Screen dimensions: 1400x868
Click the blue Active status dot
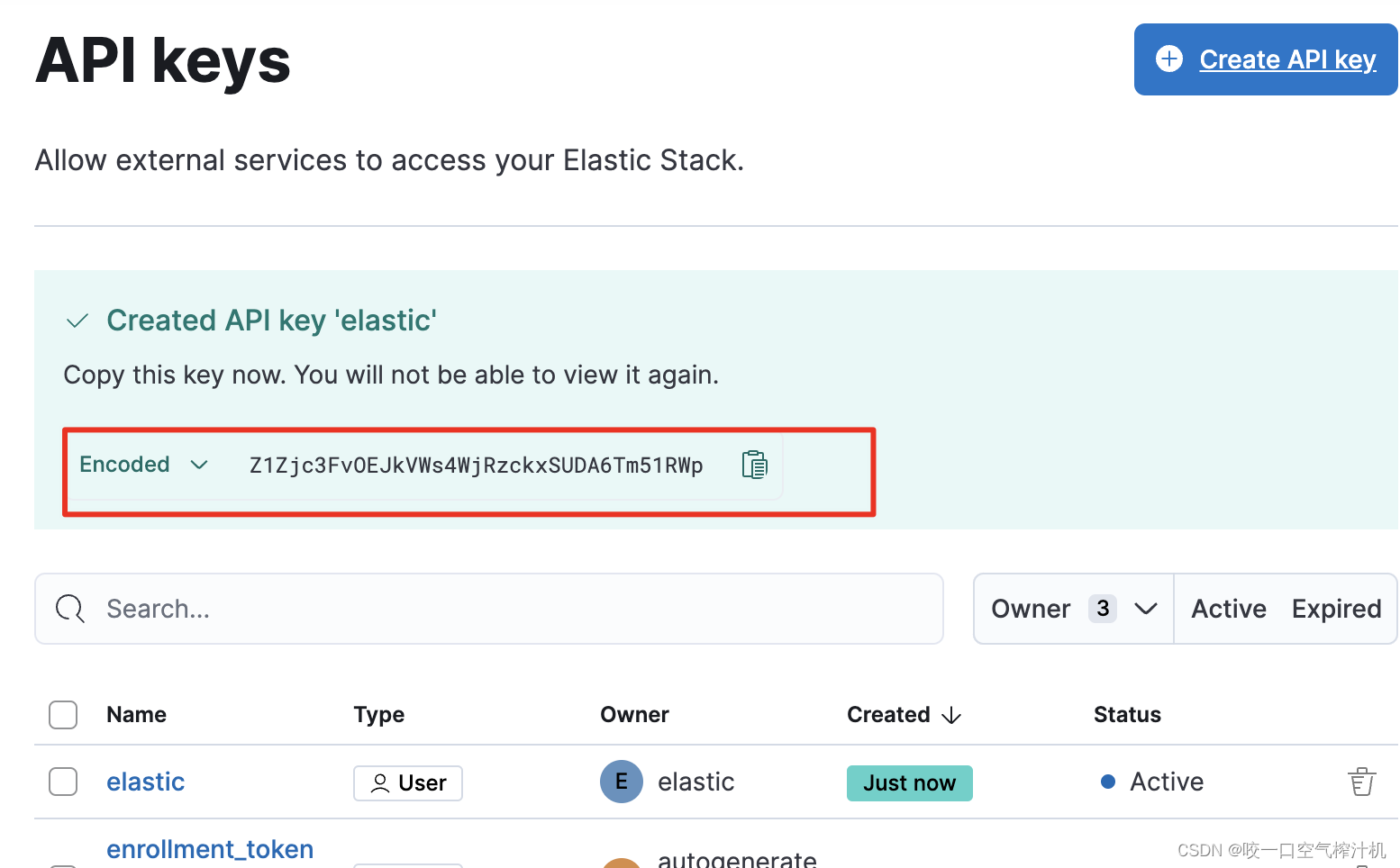tap(1108, 782)
